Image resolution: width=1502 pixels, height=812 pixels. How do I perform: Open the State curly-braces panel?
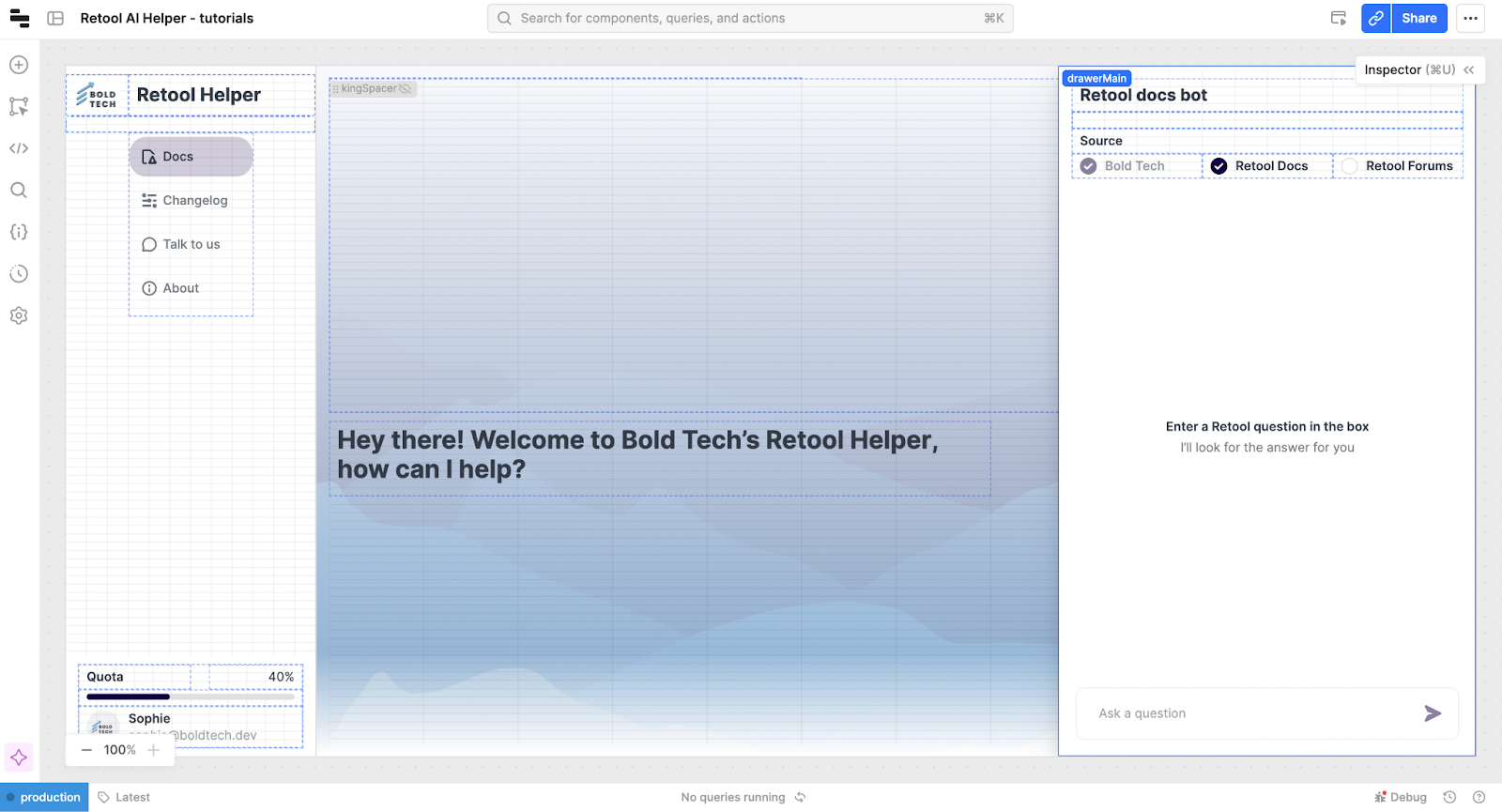point(19,232)
